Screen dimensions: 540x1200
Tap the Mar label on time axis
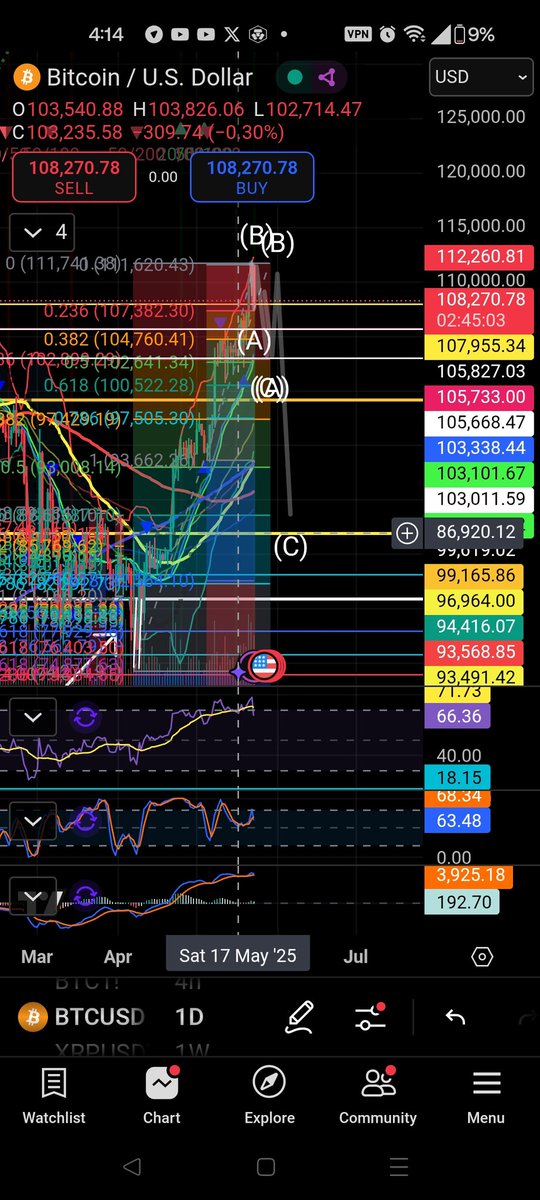[x=37, y=957]
